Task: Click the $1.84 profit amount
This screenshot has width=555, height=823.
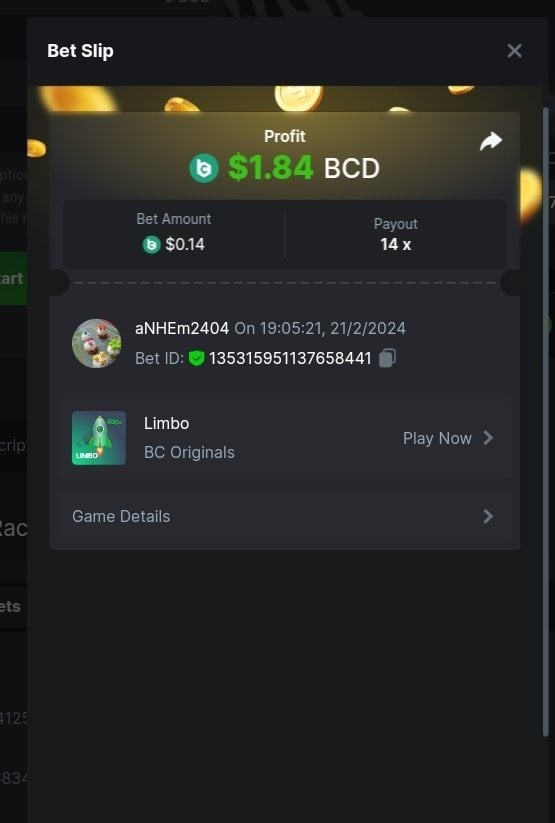Action: pos(270,168)
